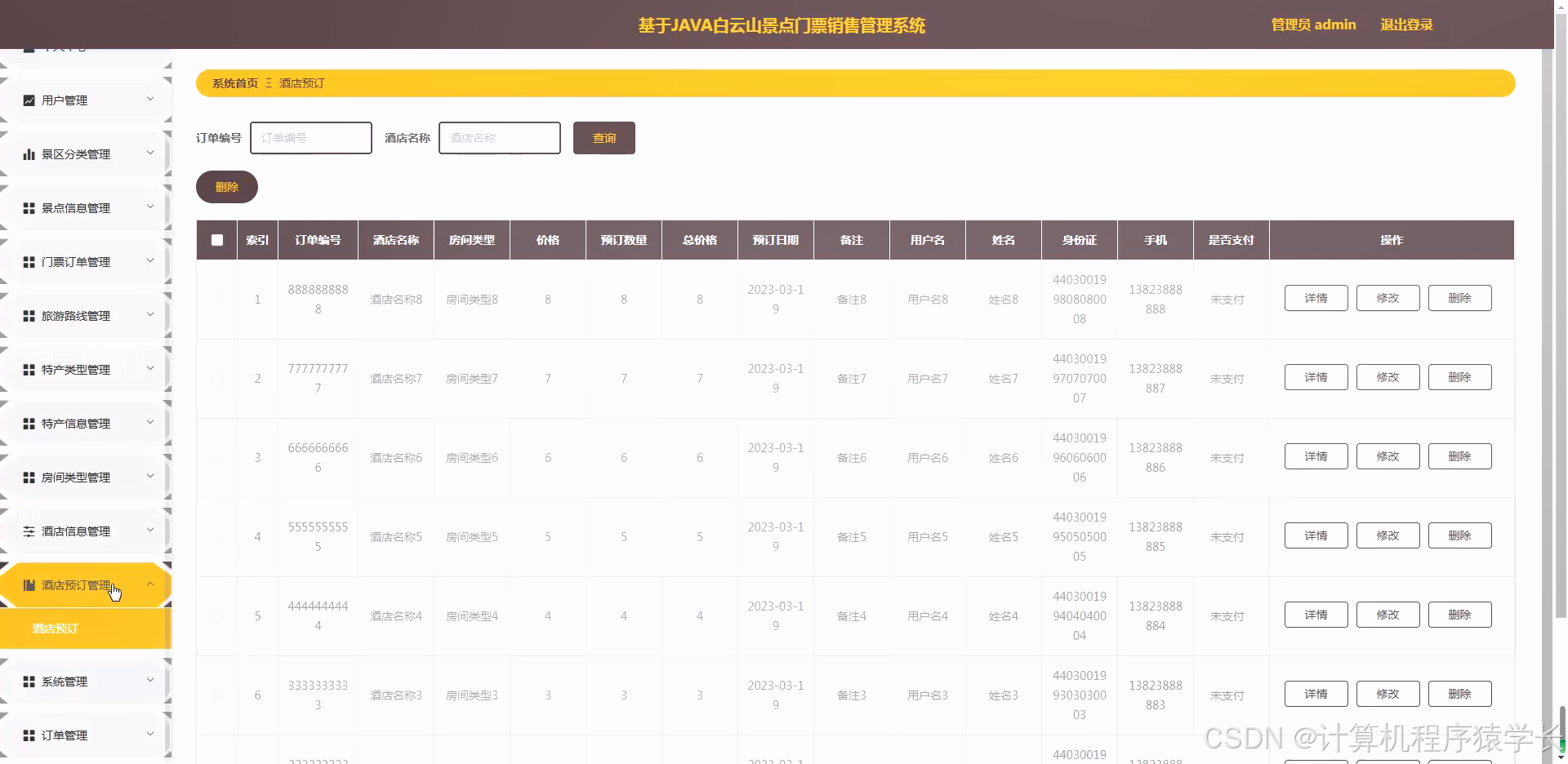
Task: Click the 系统管理 grid icon
Action: coord(29,682)
